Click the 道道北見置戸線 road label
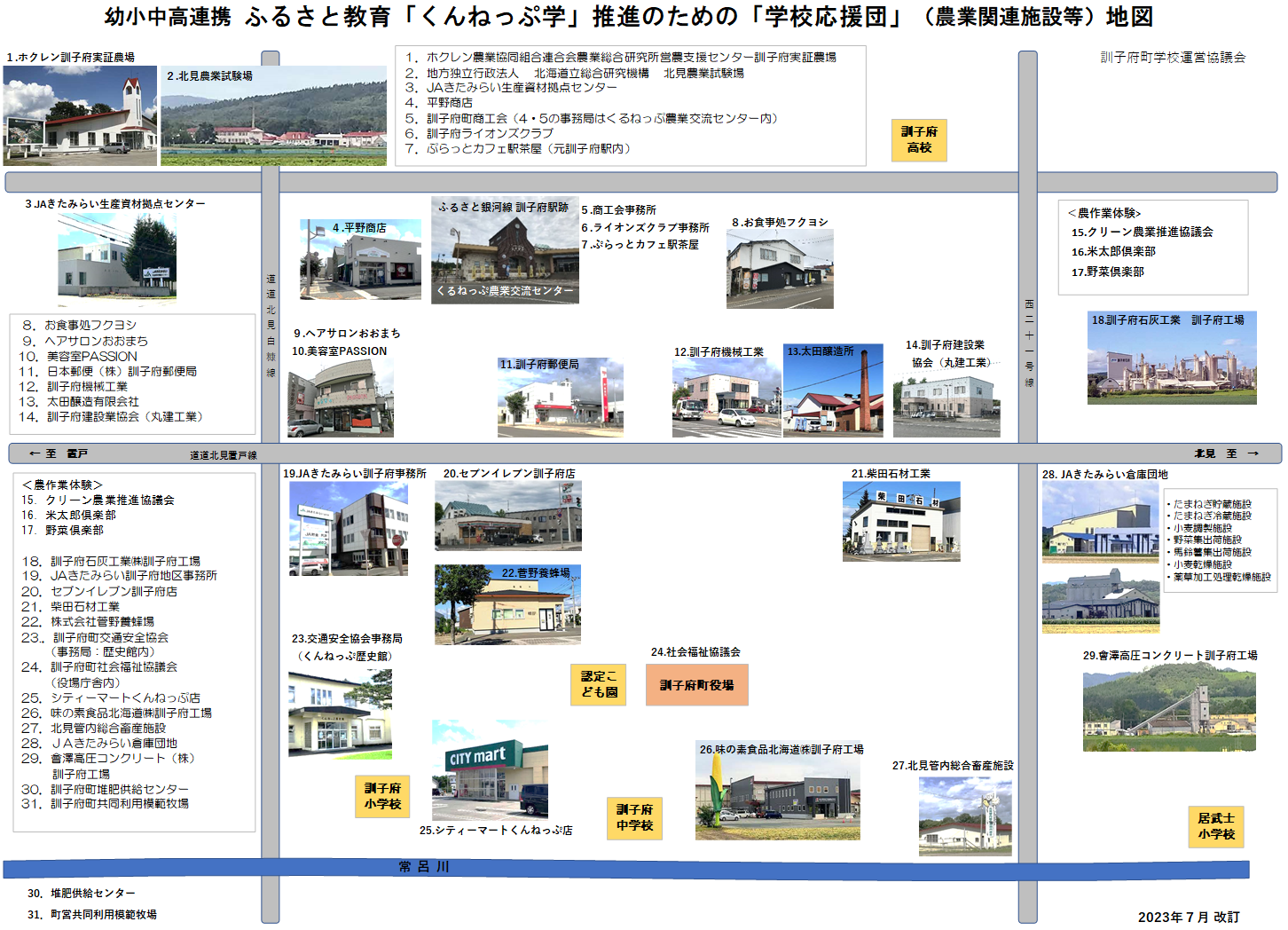1288x930 pixels. (223, 455)
